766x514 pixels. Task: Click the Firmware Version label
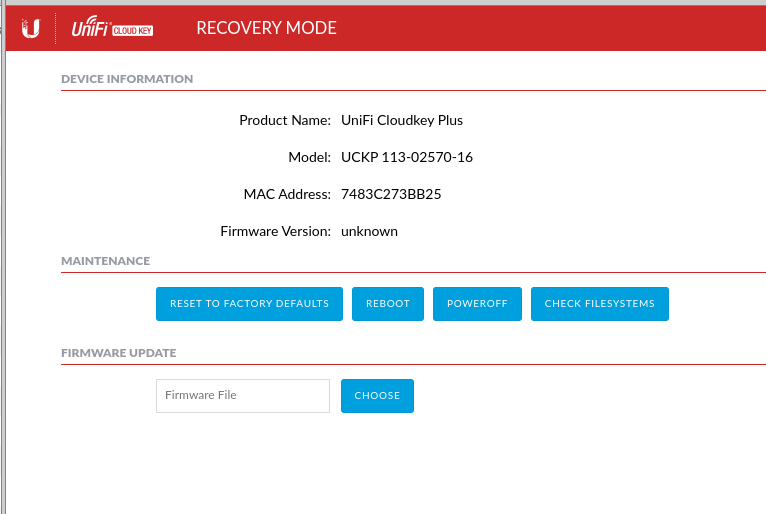point(275,231)
